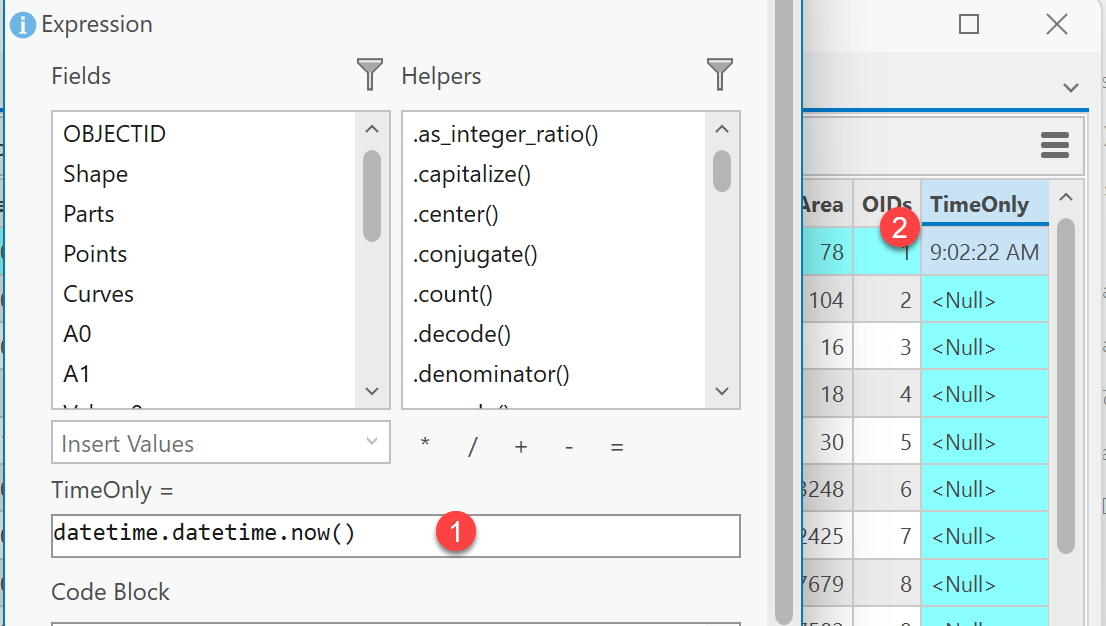
Task: Open the attribute table hamburger menu
Action: [x=1055, y=146]
